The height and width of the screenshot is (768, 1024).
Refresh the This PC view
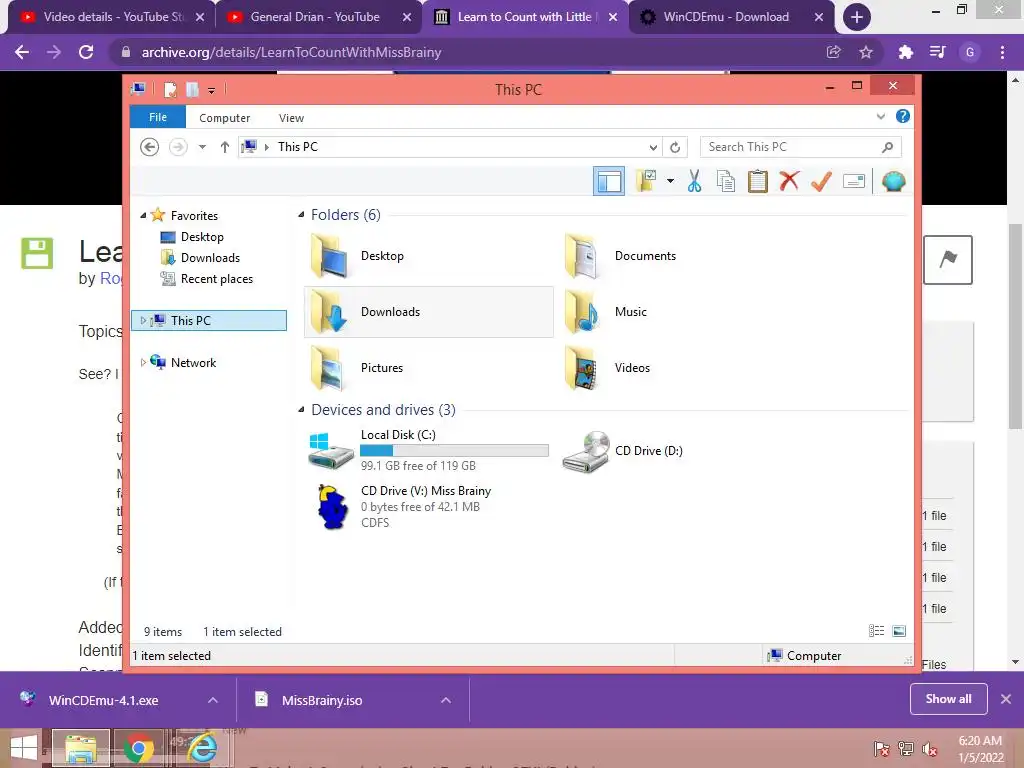pyautogui.click(x=675, y=147)
